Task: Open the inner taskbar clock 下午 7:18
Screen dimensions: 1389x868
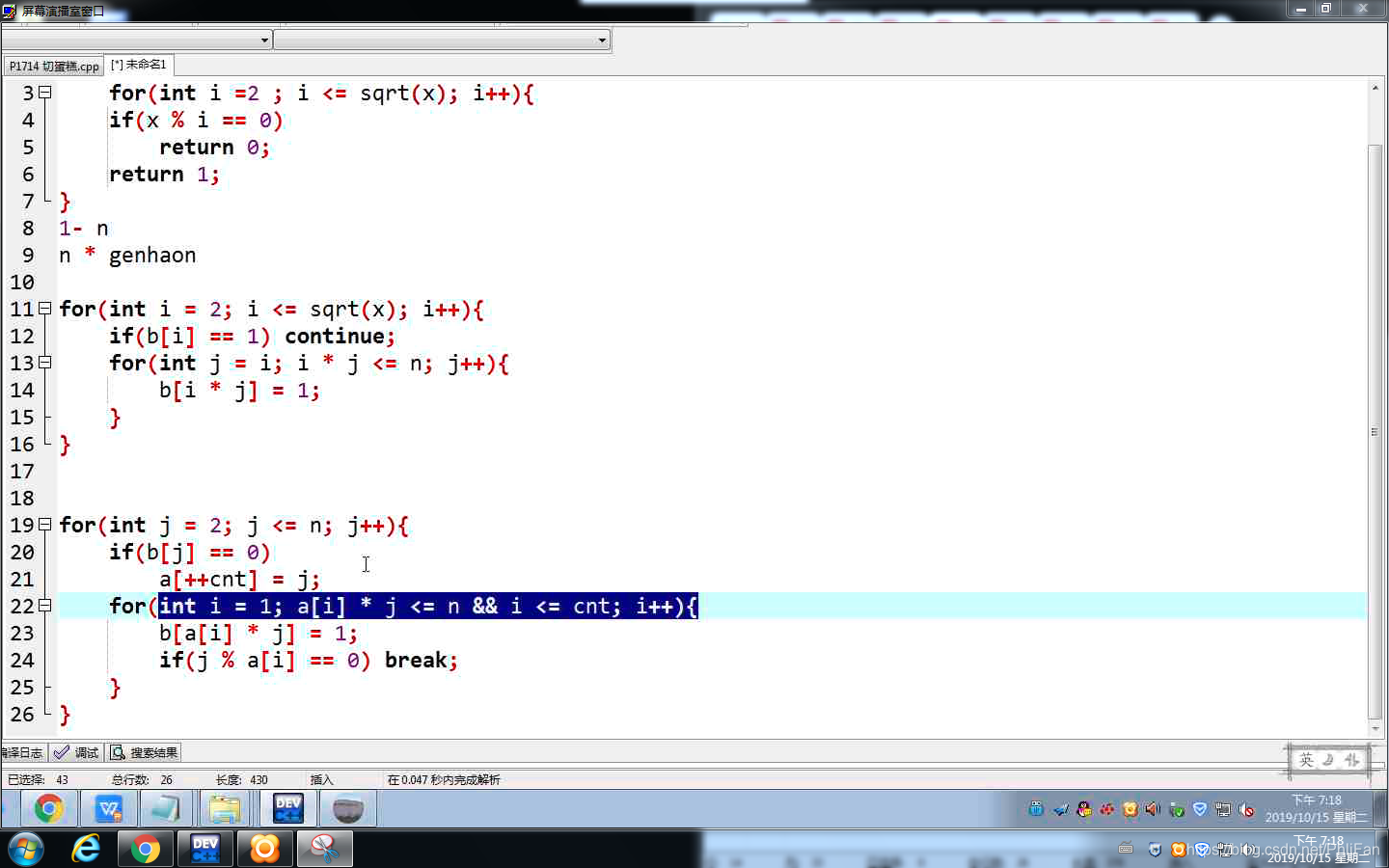Action: click(1317, 808)
